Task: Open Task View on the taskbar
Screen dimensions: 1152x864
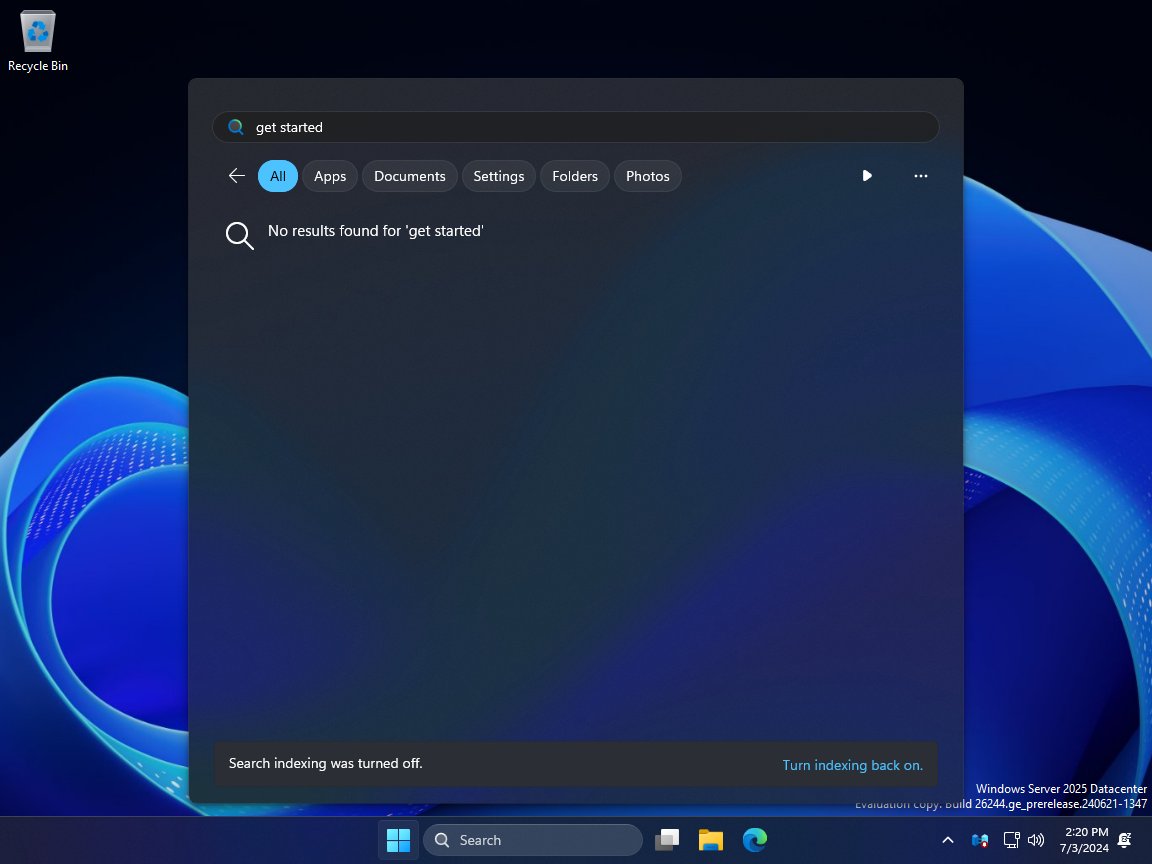Action: coord(667,840)
